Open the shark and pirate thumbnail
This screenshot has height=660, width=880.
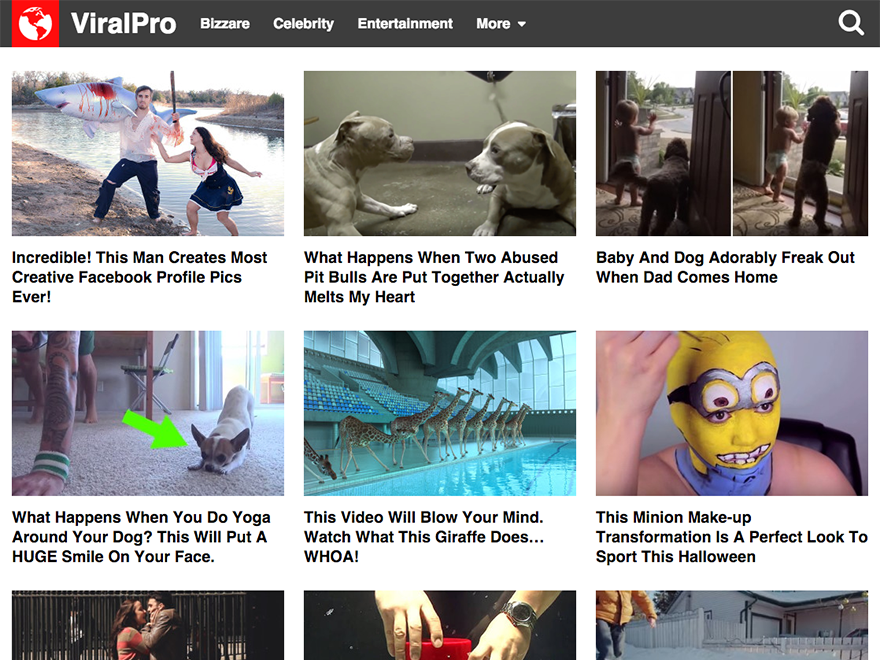(x=148, y=153)
